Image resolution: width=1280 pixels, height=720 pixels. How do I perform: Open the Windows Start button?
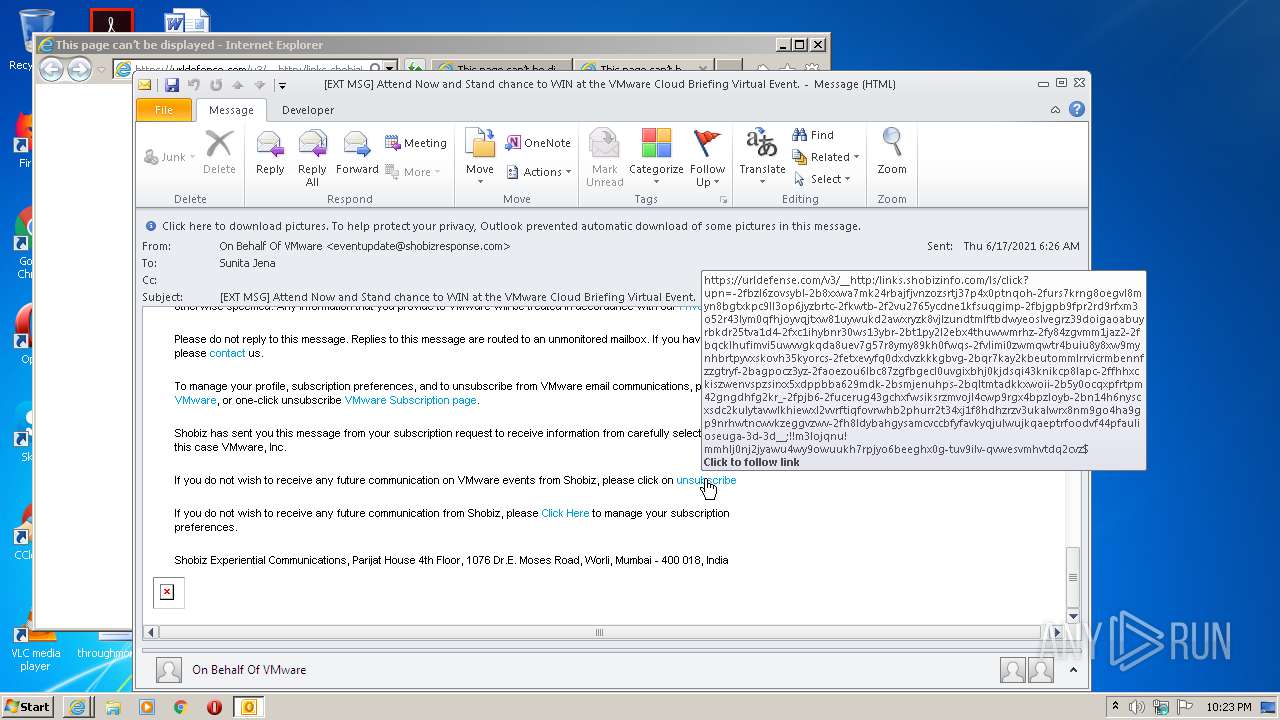27,707
